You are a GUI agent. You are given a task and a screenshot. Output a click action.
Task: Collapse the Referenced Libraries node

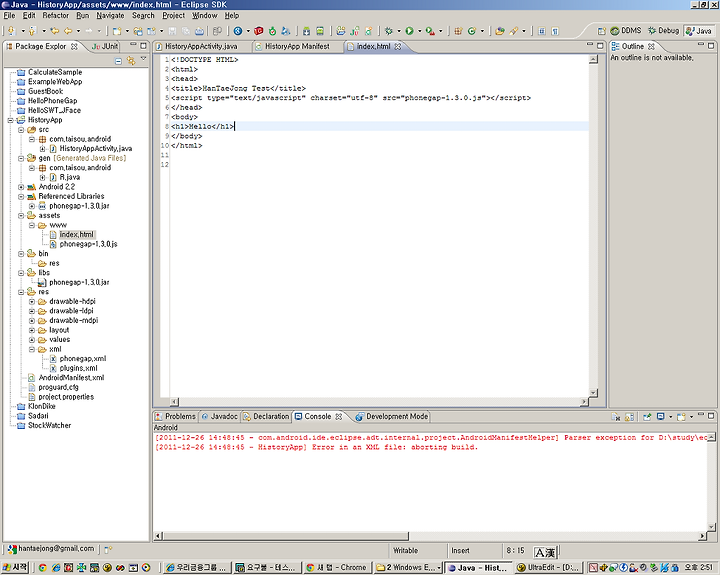[x=21, y=197]
